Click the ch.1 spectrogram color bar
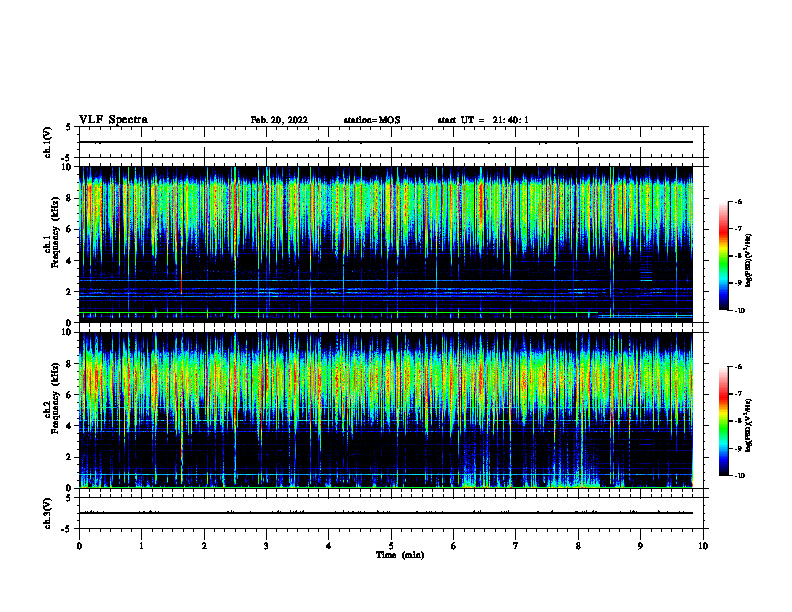 pos(723,256)
